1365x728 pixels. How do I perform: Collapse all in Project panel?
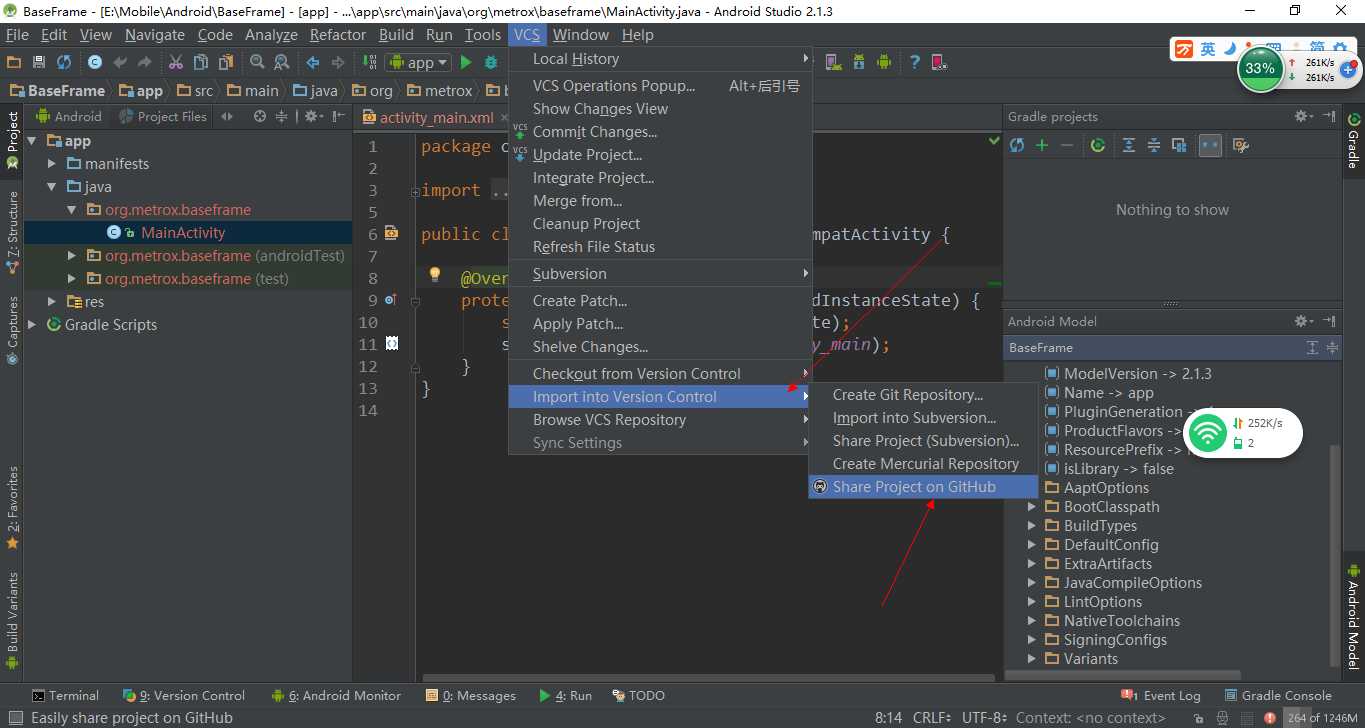click(x=282, y=116)
